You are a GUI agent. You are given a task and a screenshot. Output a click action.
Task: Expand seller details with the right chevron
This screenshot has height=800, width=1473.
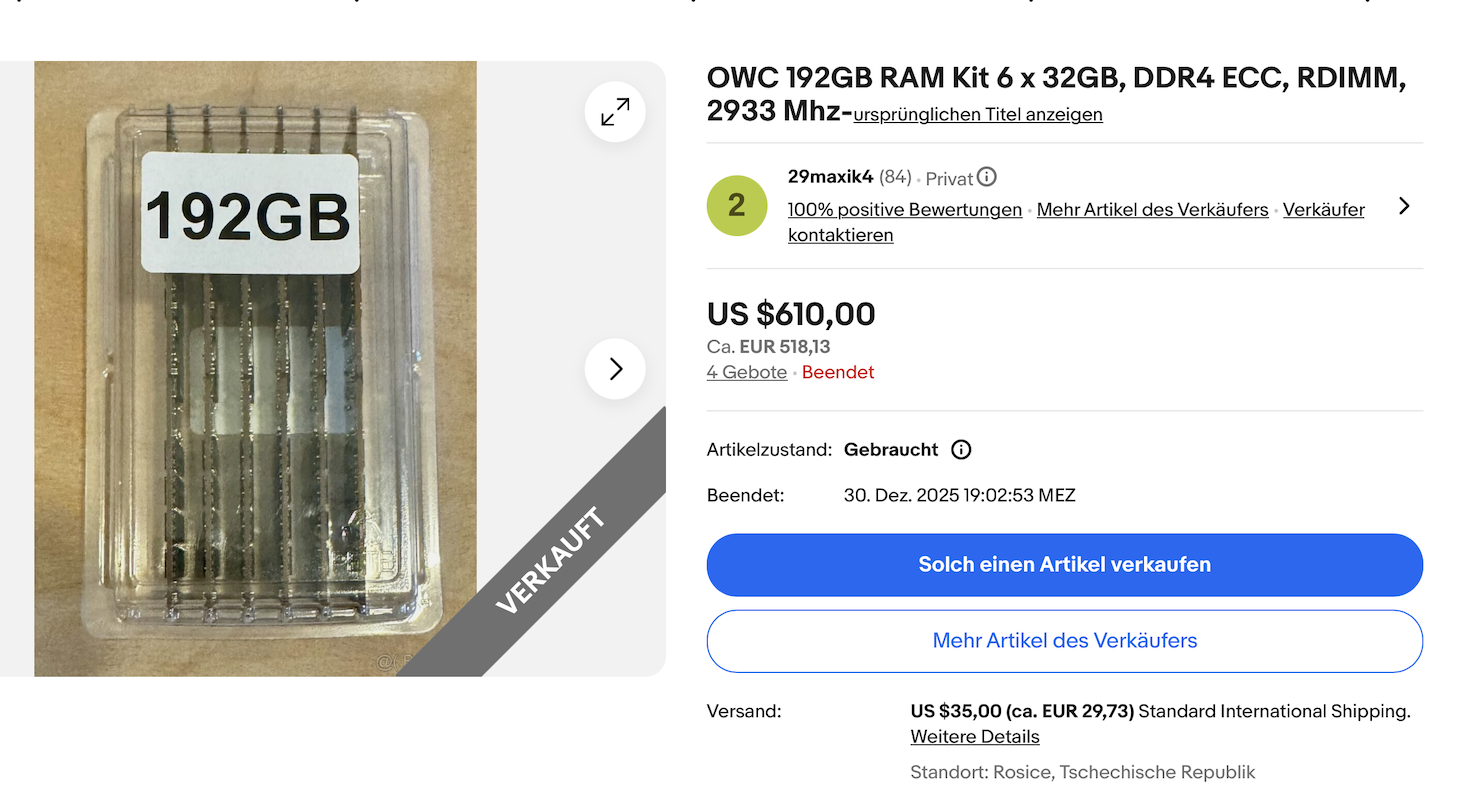(x=1404, y=205)
